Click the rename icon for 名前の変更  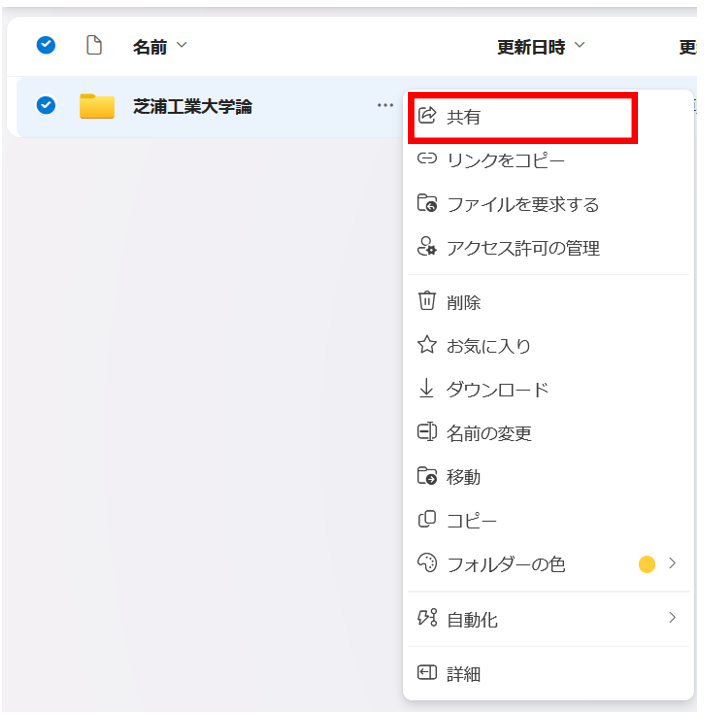pyautogui.click(x=427, y=433)
